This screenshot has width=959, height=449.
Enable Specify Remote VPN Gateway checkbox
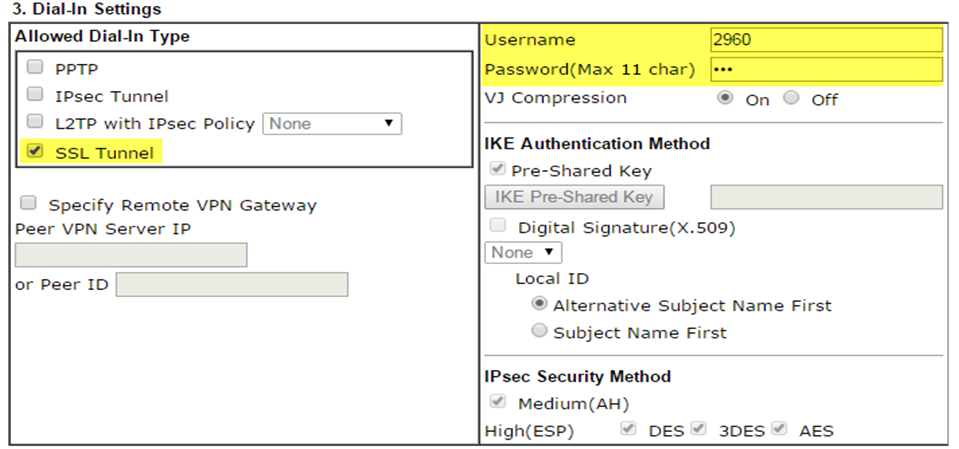click(29, 204)
